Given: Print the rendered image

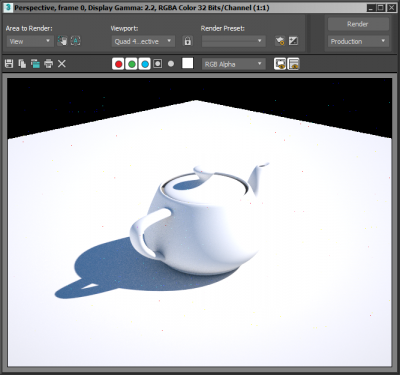Looking at the screenshot, I should (x=49, y=64).
